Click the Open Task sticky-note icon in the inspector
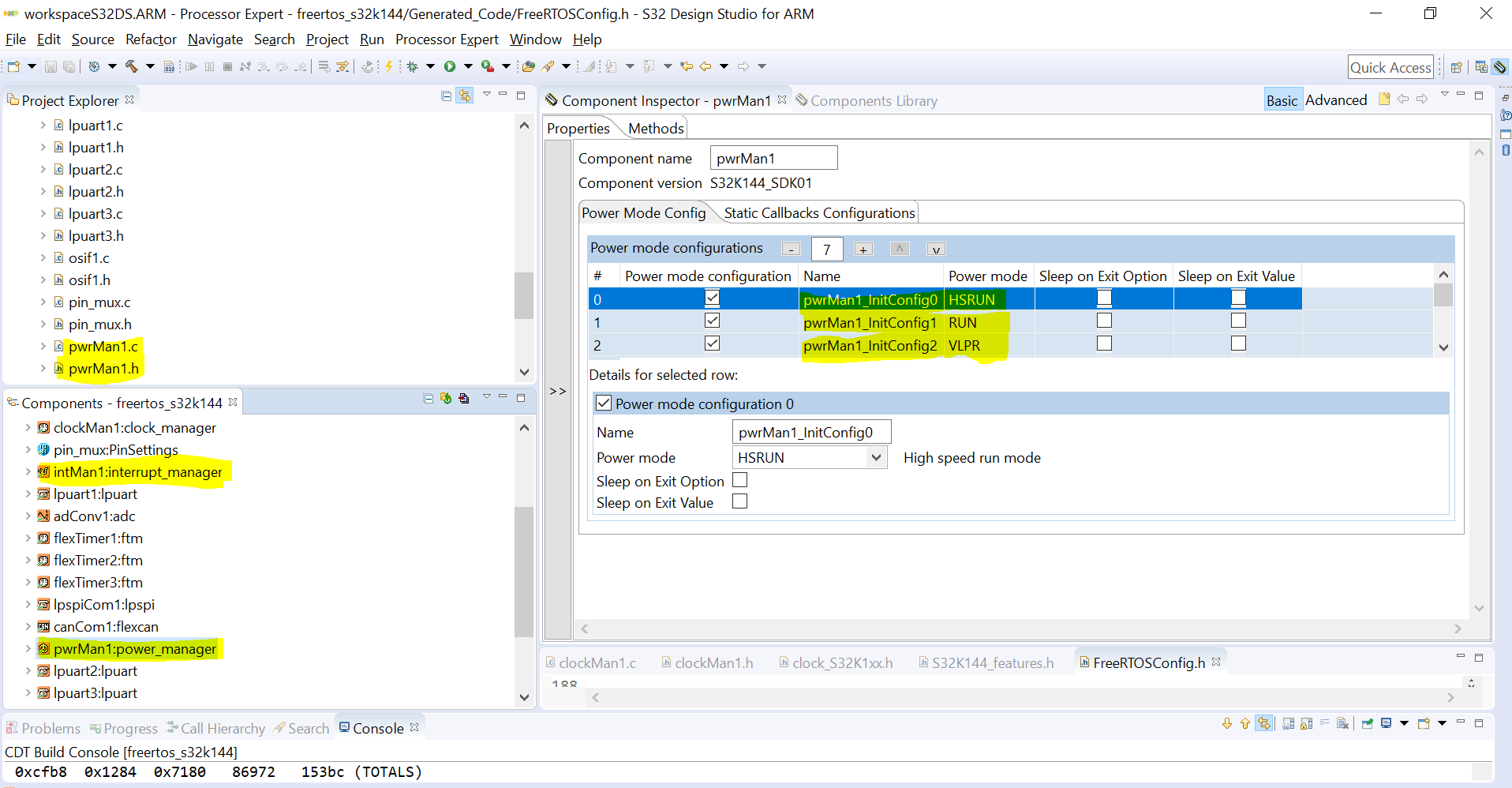1512x788 pixels. (x=1384, y=99)
